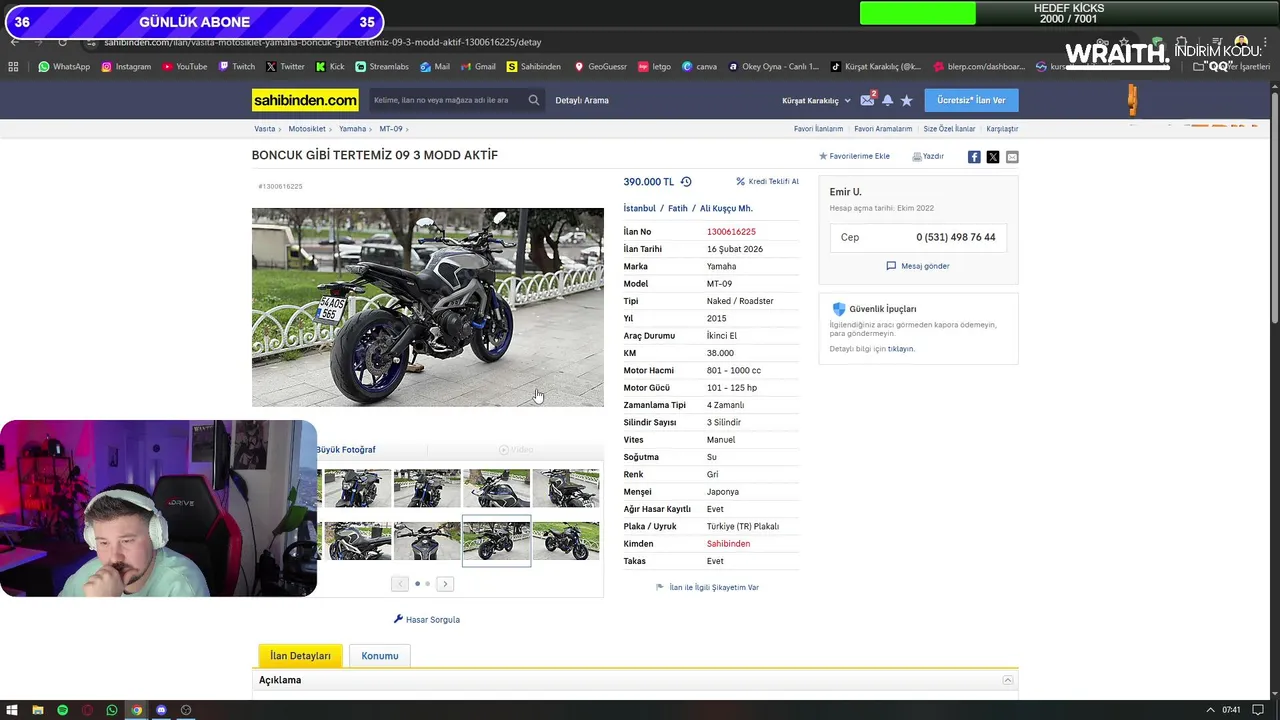Open the messages envelope icon in header
1280x720 pixels.
click(867, 100)
